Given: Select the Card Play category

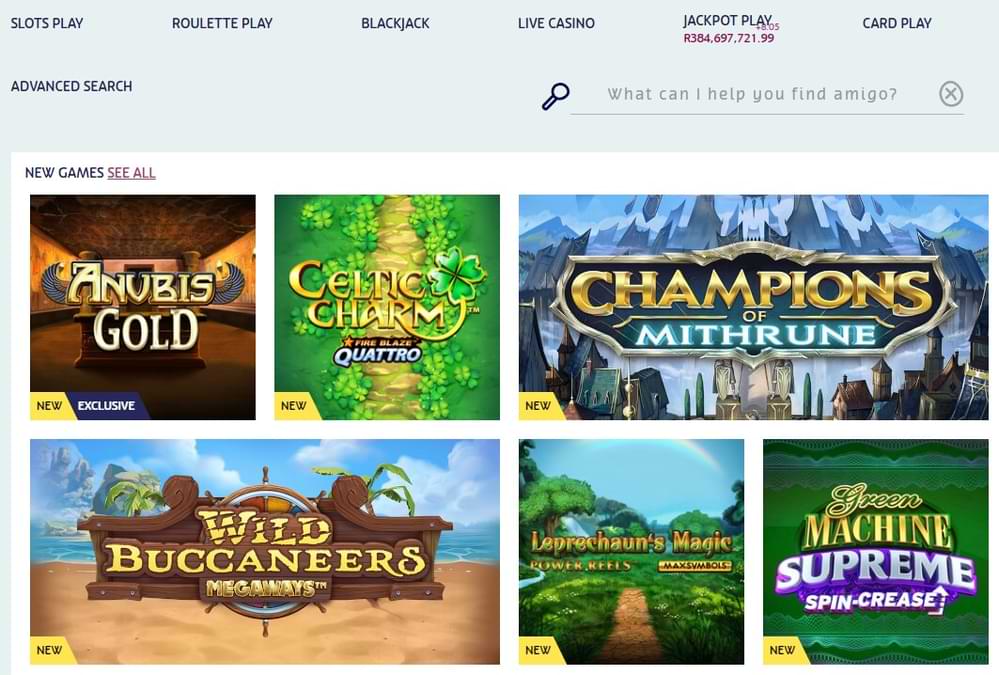Looking at the screenshot, I should point(896,24).
